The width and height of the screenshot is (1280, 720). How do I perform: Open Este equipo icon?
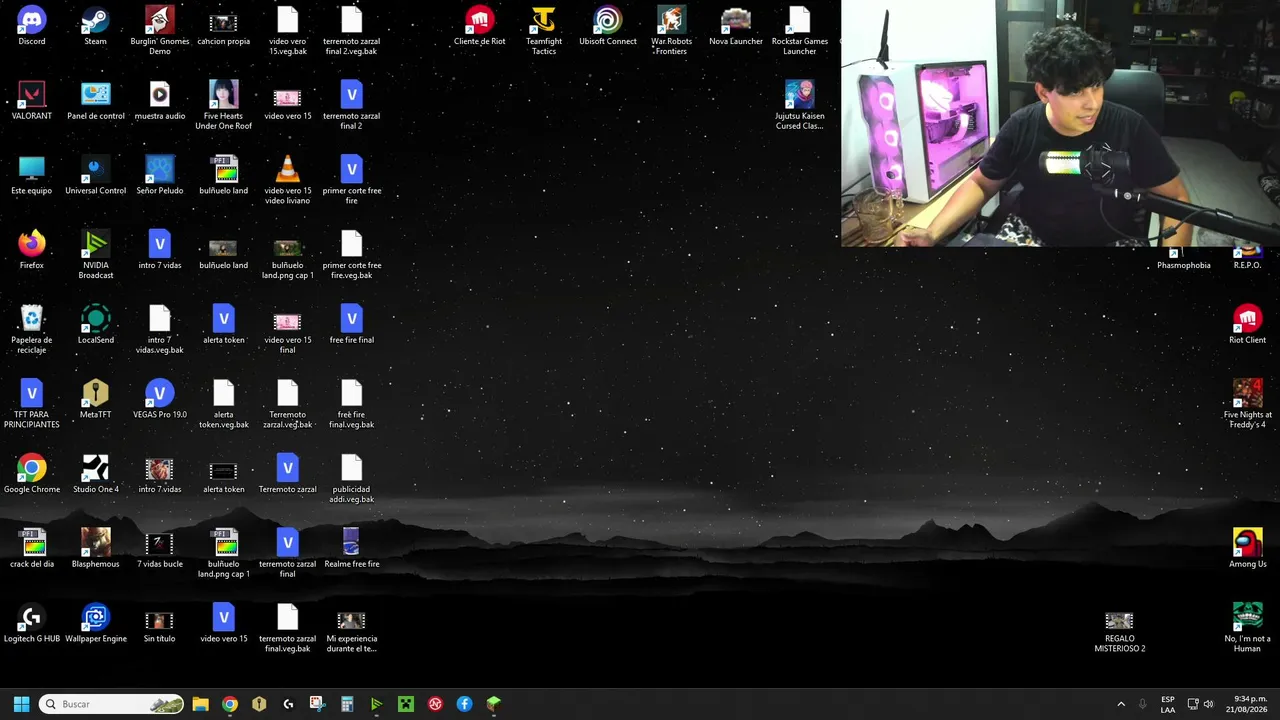click(31, 176)
